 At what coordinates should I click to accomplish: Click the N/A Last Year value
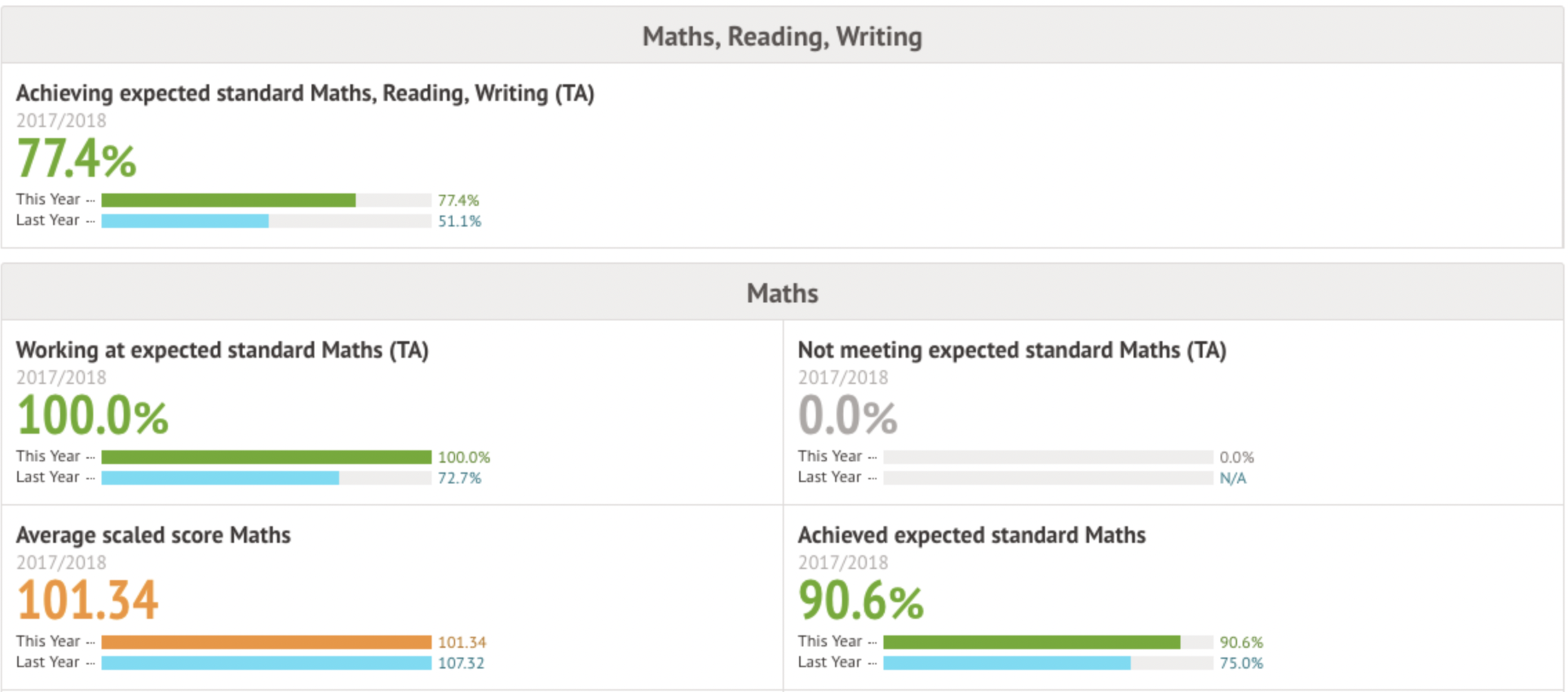[1232, 479]
